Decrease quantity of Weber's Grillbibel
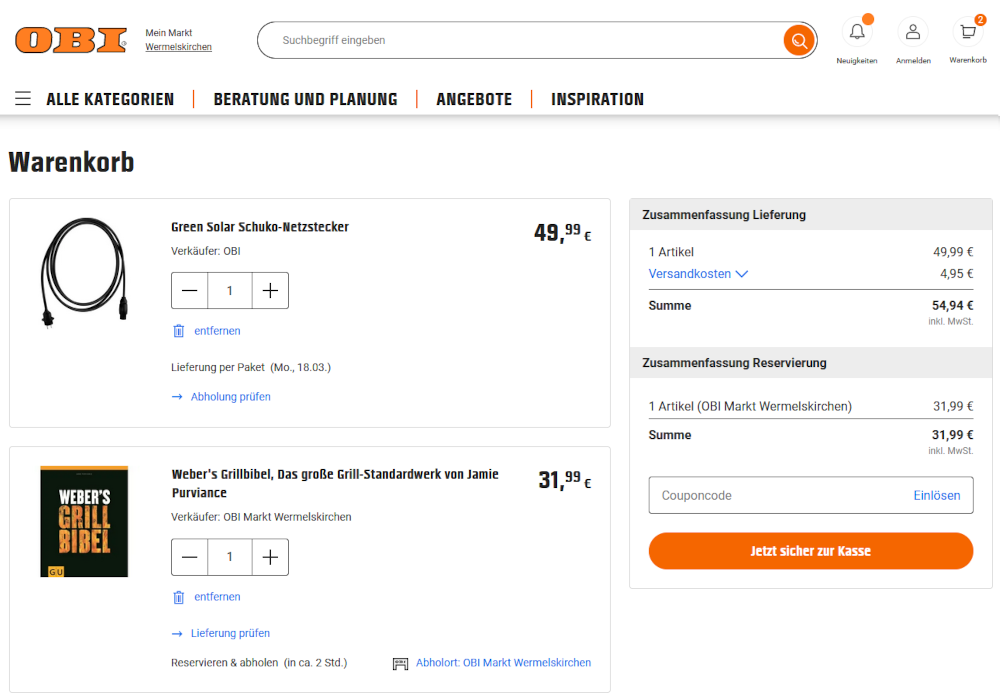The height and width of the screenshot is (700, 1000). [x=190, y=557]
